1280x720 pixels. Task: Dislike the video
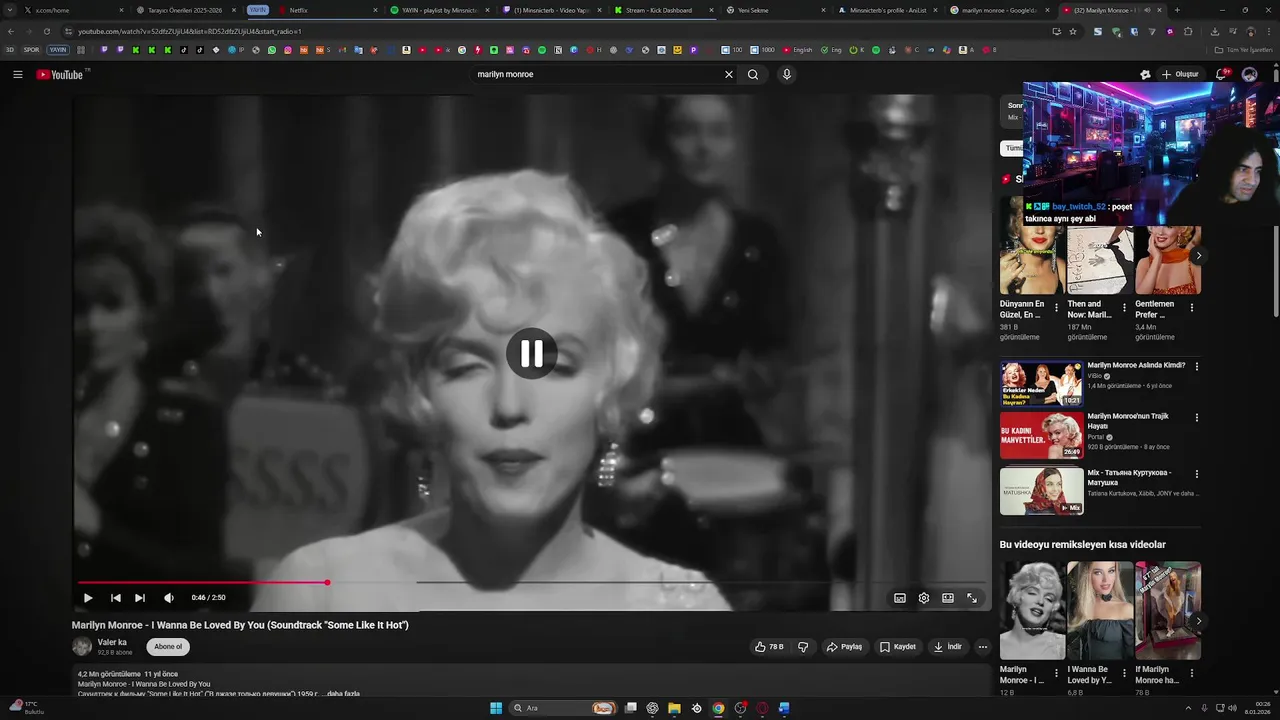click(803, 647)
